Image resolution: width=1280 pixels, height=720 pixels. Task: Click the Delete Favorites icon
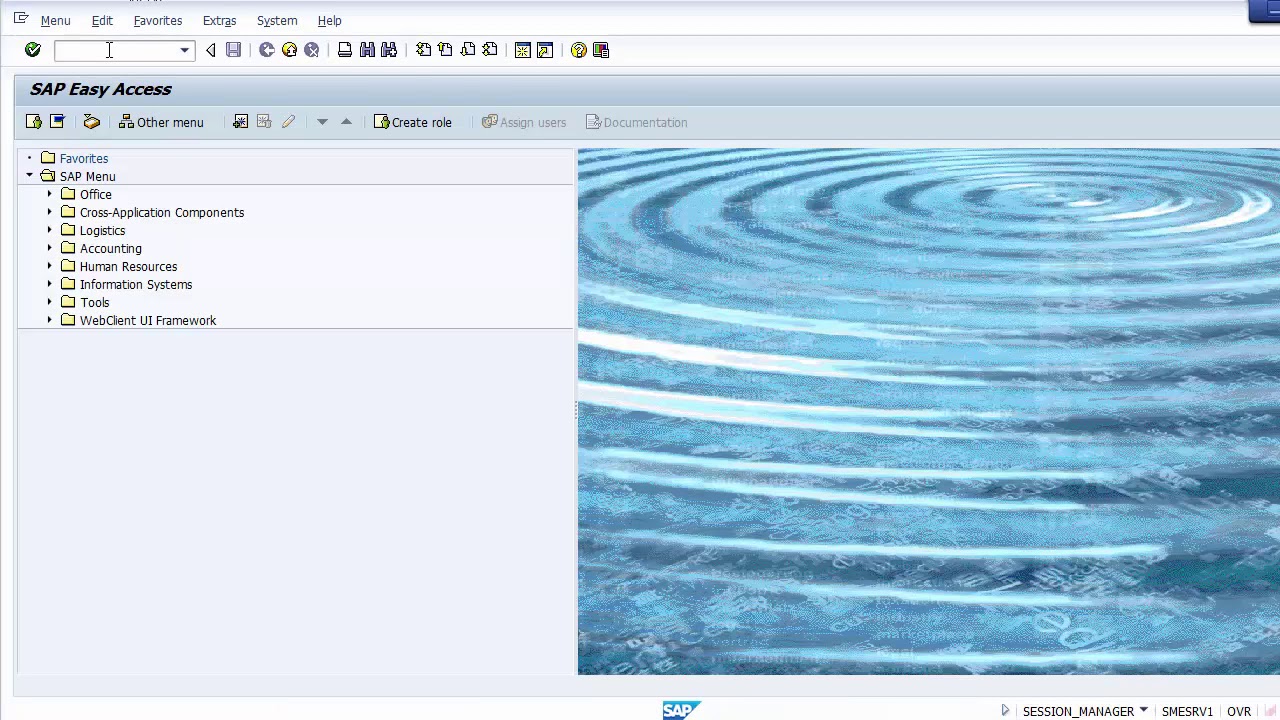click(264, 122)
